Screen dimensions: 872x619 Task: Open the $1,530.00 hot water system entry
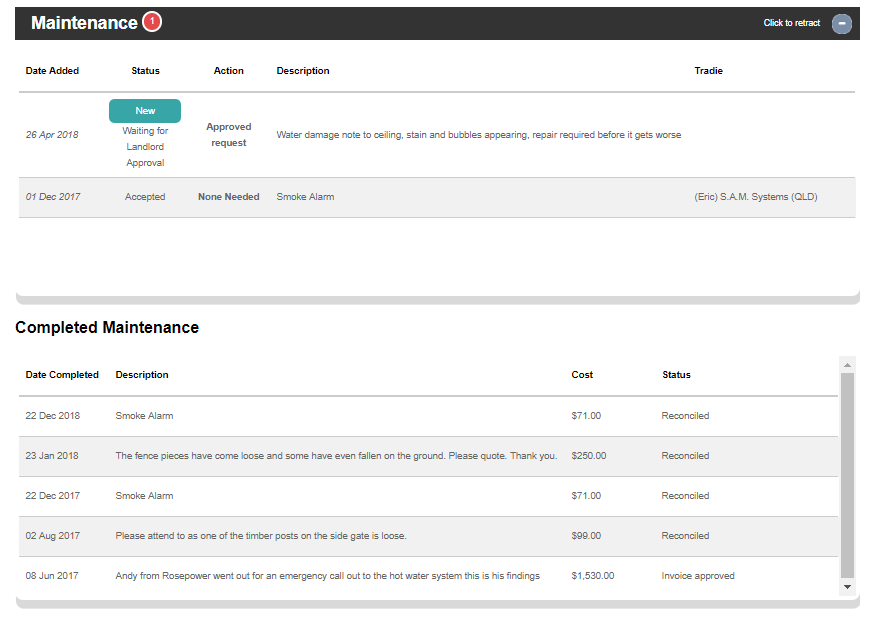click(428, 576)
